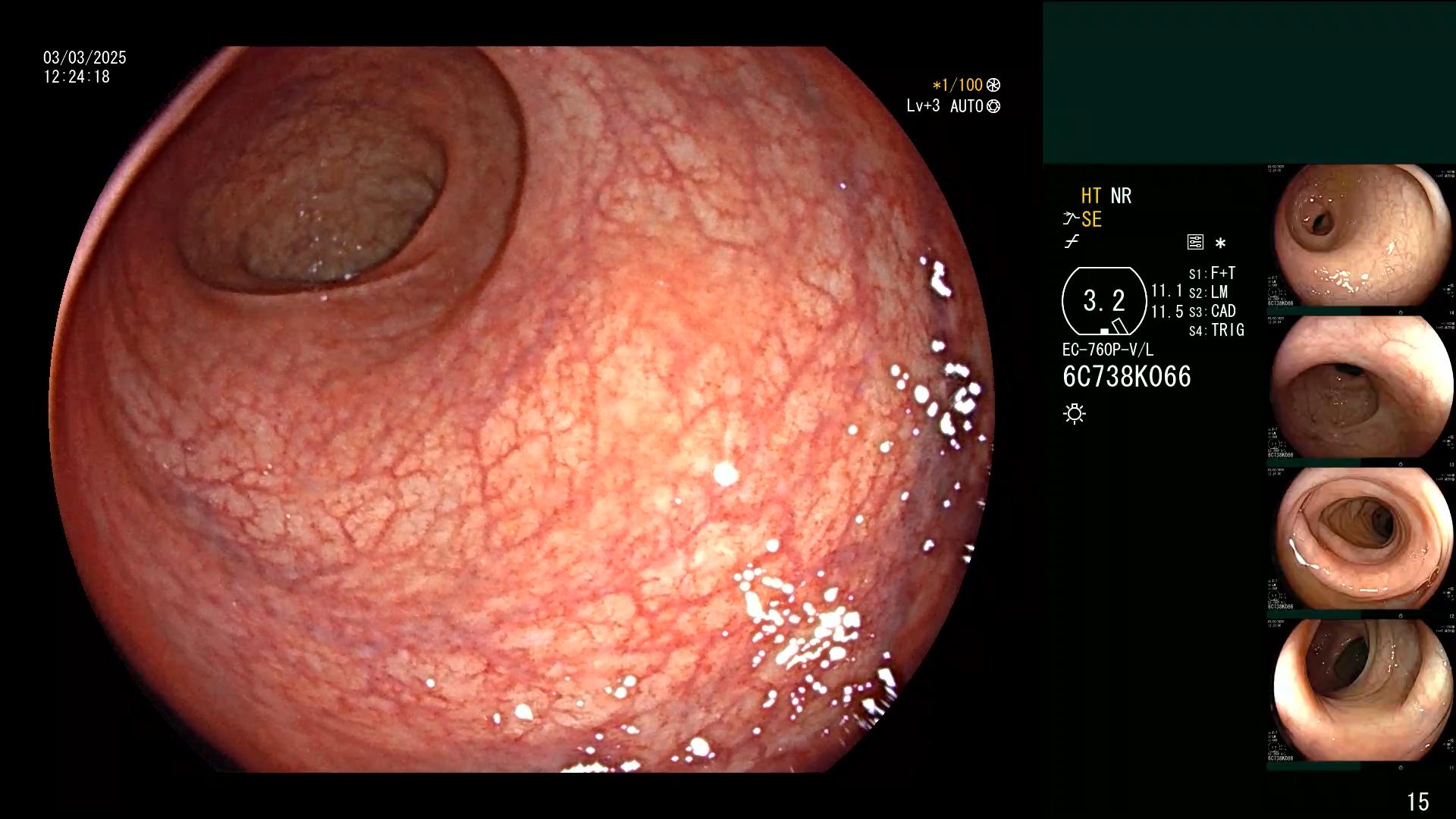Click the time 12:24:18
The width and height of the screenshot is (1456, 819).
click(77, 77)
